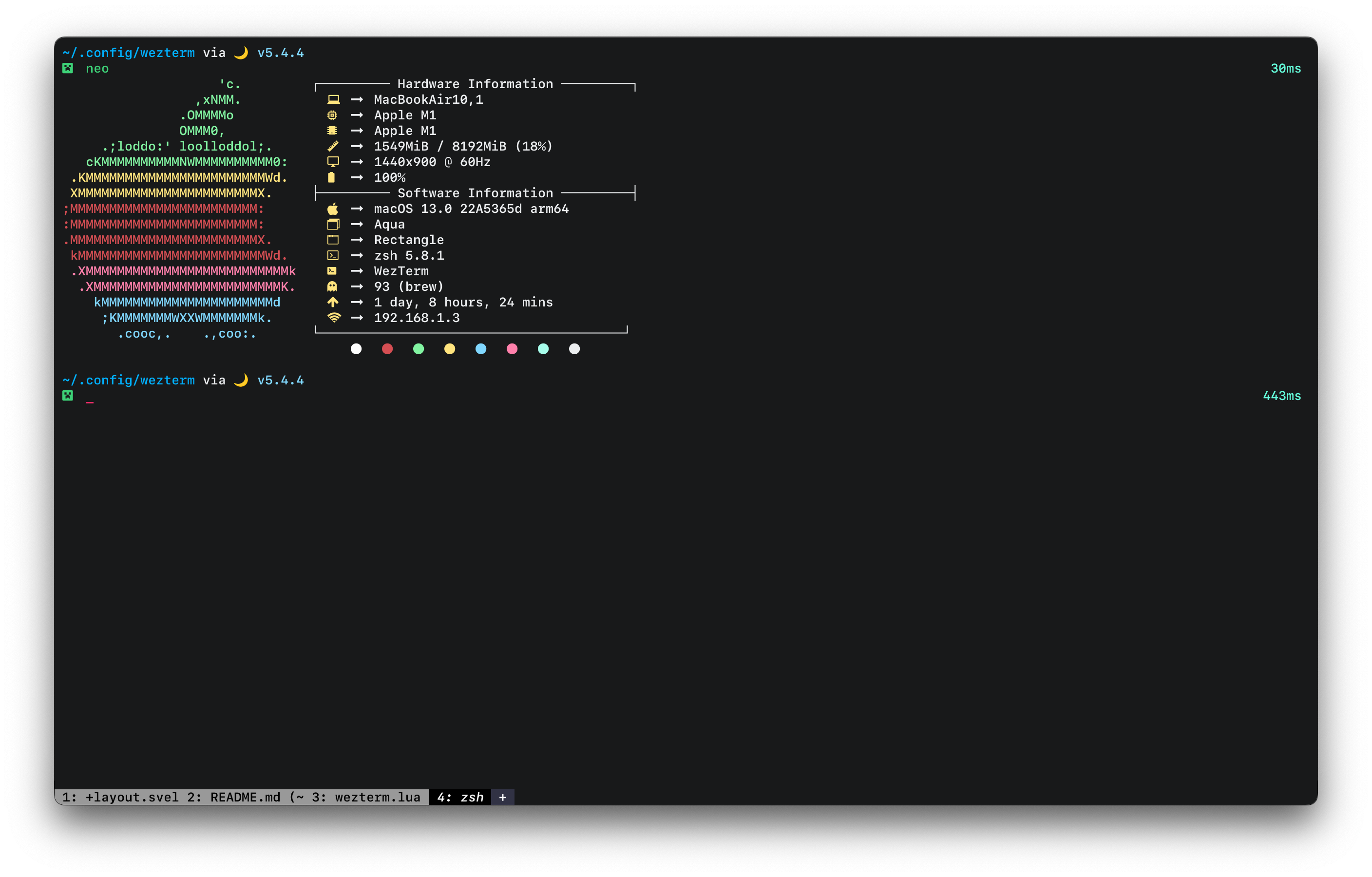This screenshot has width=1372, height=877.
Task: Click the monitor icon beside 1440x900
Action: click(x=333, y=162)
